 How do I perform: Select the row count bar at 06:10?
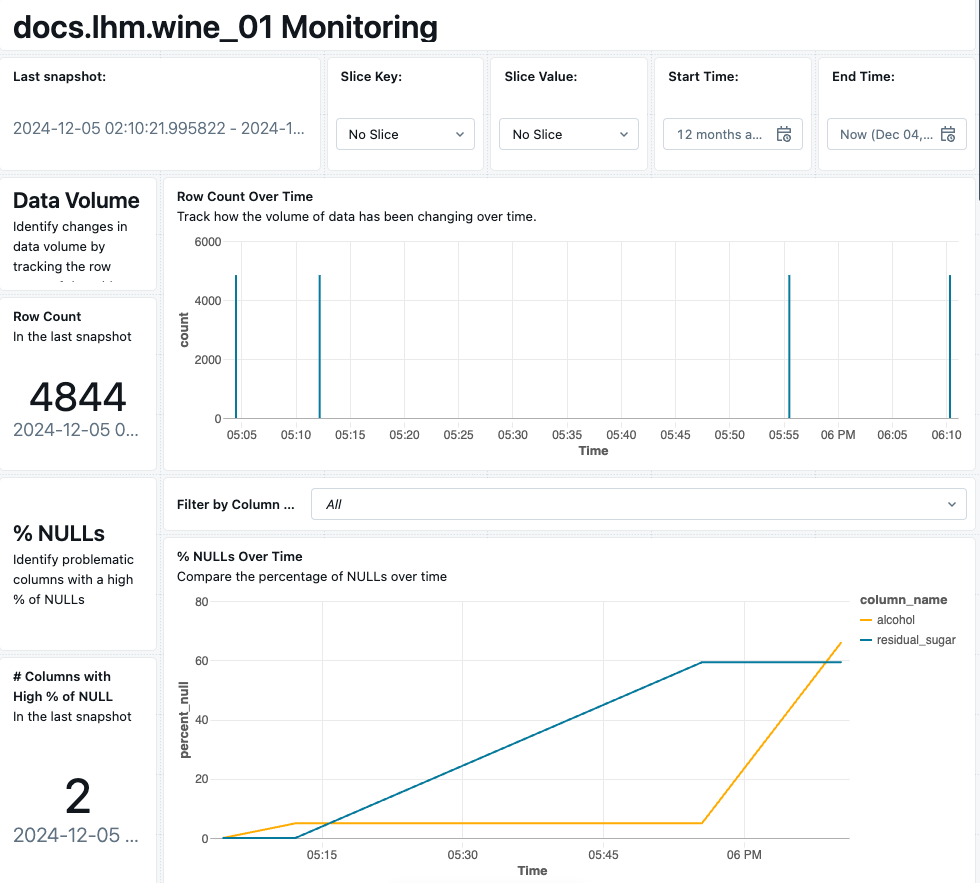pyautogui.click(x=950, y=346)
